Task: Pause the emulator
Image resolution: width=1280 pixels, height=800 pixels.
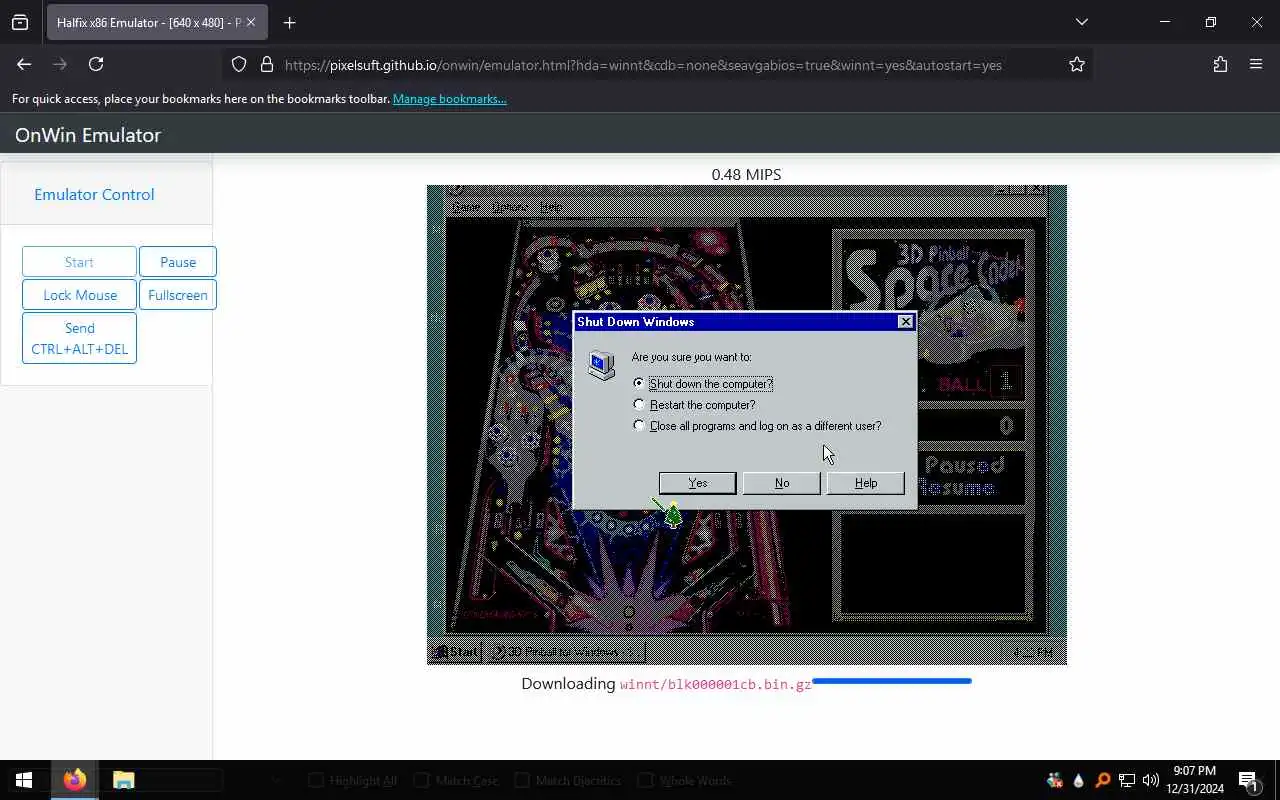Action: 178,262
